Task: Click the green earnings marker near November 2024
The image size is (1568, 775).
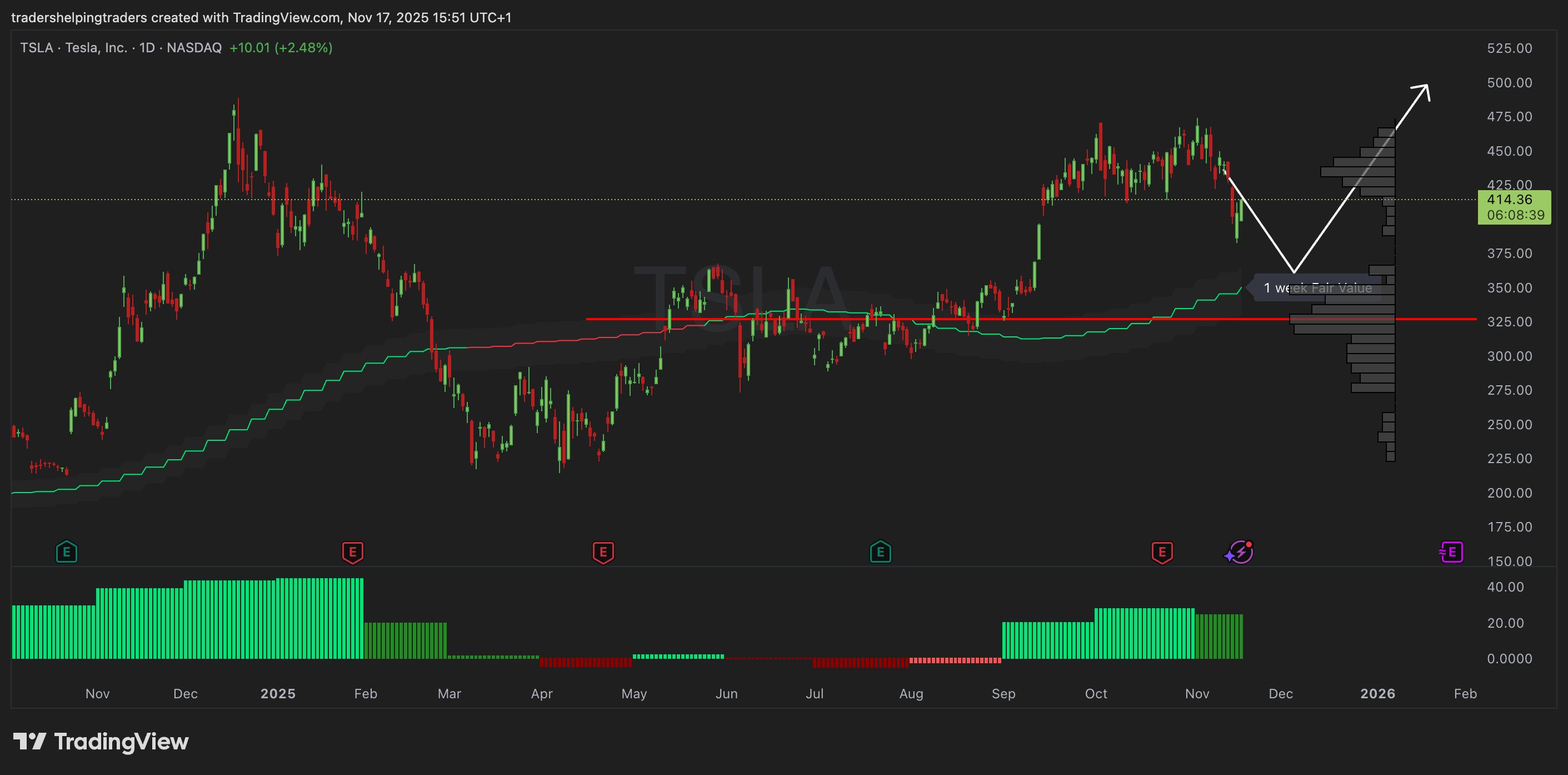Action: pyautogui.click(x=66, y=553)
